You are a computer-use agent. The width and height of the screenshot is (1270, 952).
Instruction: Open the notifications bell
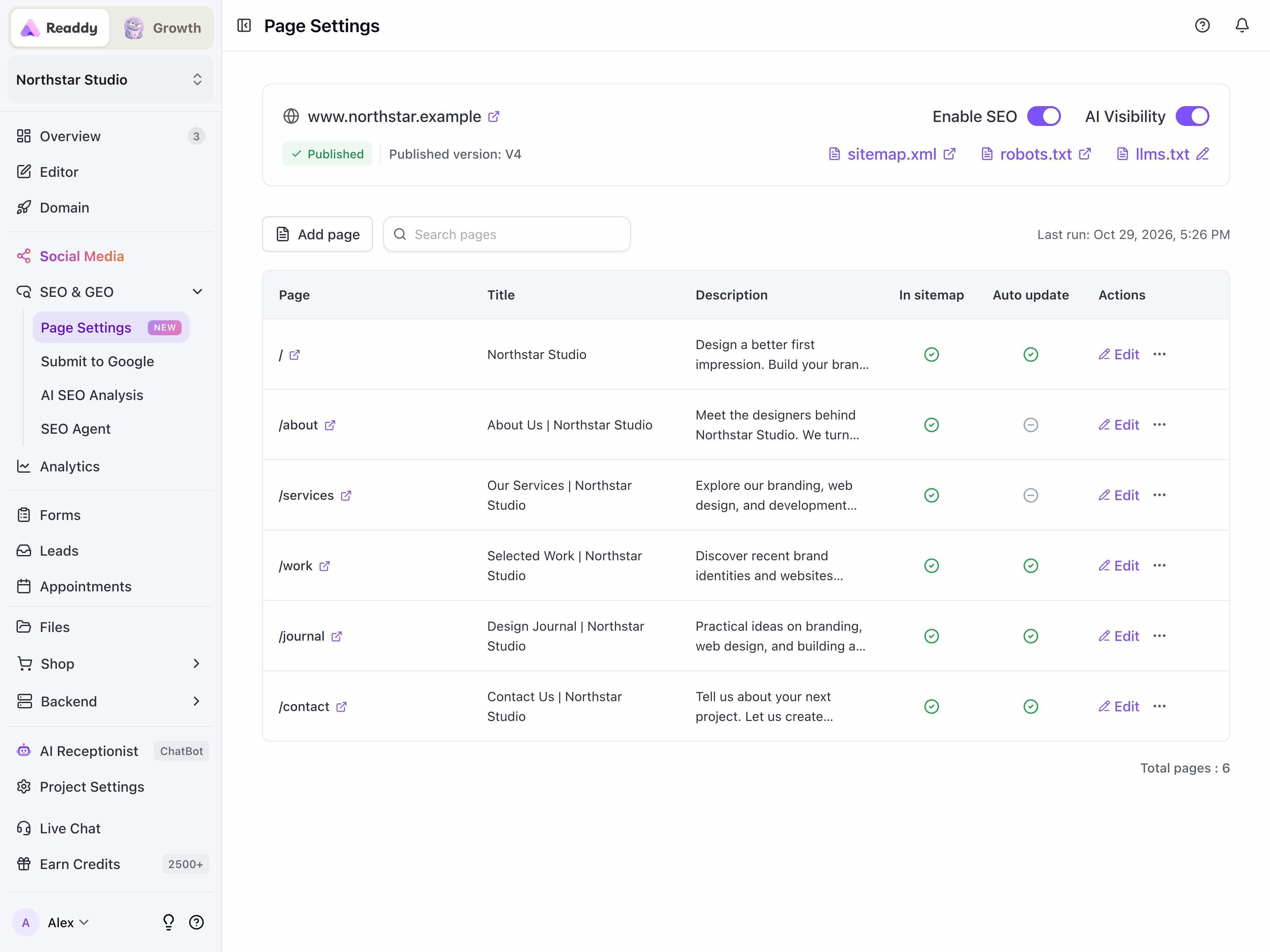[1242, 26]
